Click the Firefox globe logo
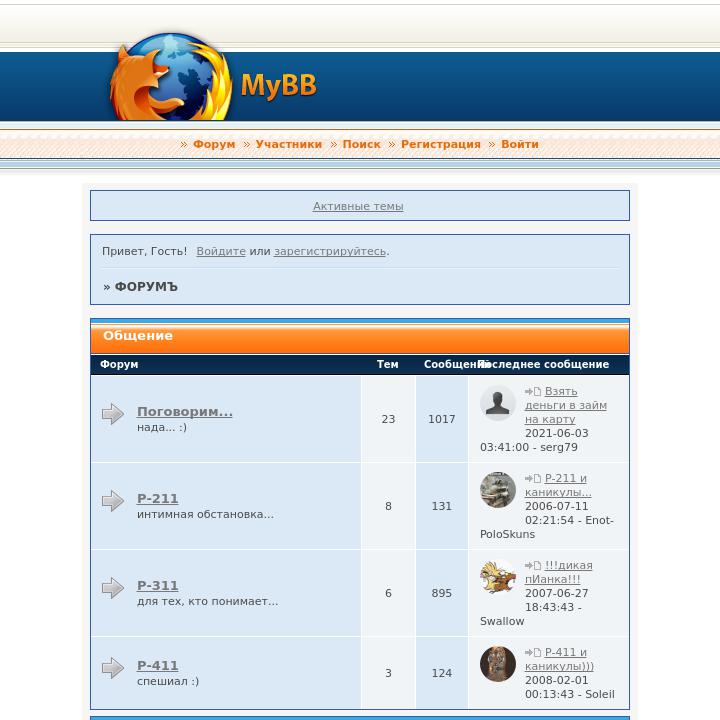This screenshot has height=720, width=720. coord(171,76)
